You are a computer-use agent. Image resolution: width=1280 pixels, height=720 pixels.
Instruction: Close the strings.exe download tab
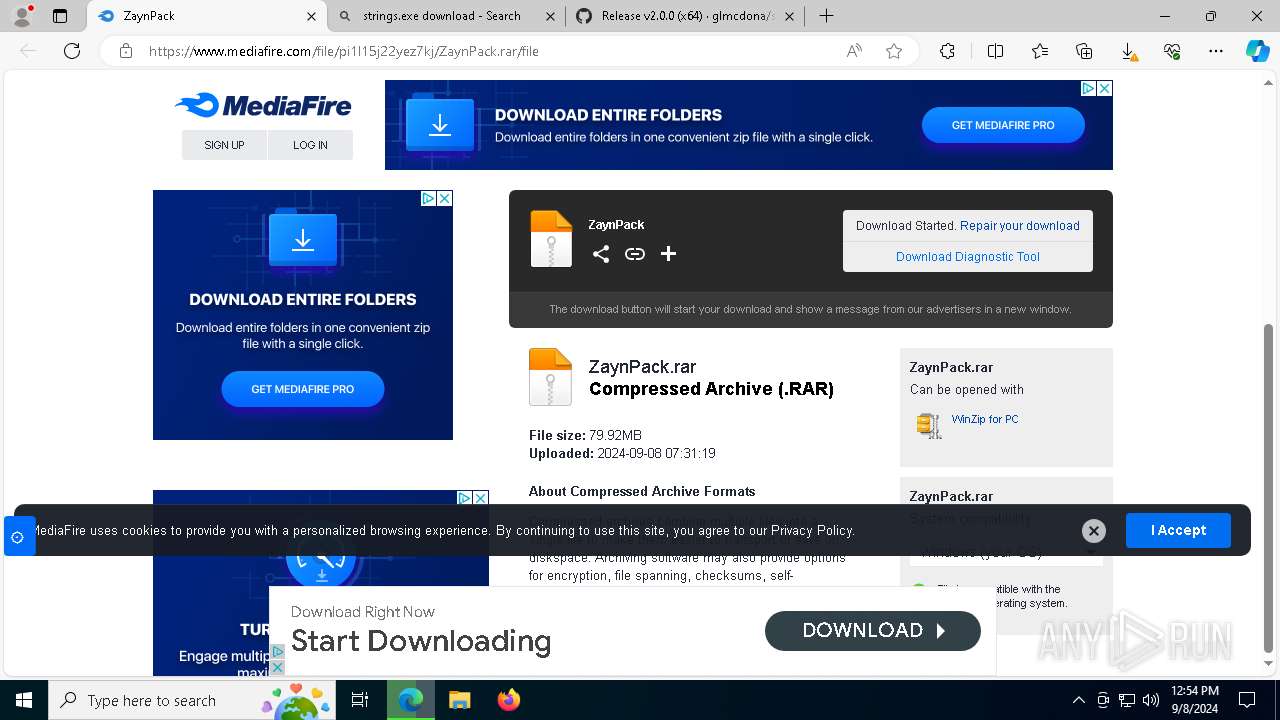[x=551, y=16]
